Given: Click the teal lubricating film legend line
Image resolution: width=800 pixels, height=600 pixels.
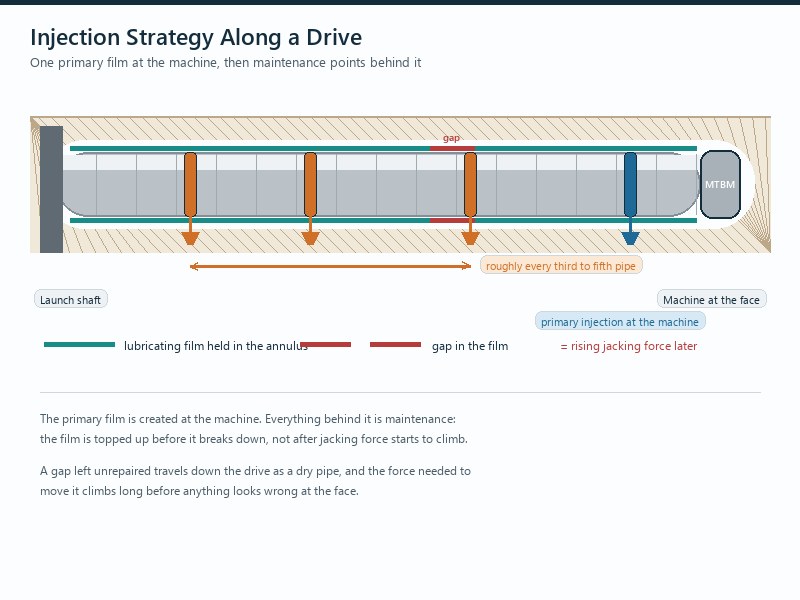Looking at the screenshot, I should [80, 345].
